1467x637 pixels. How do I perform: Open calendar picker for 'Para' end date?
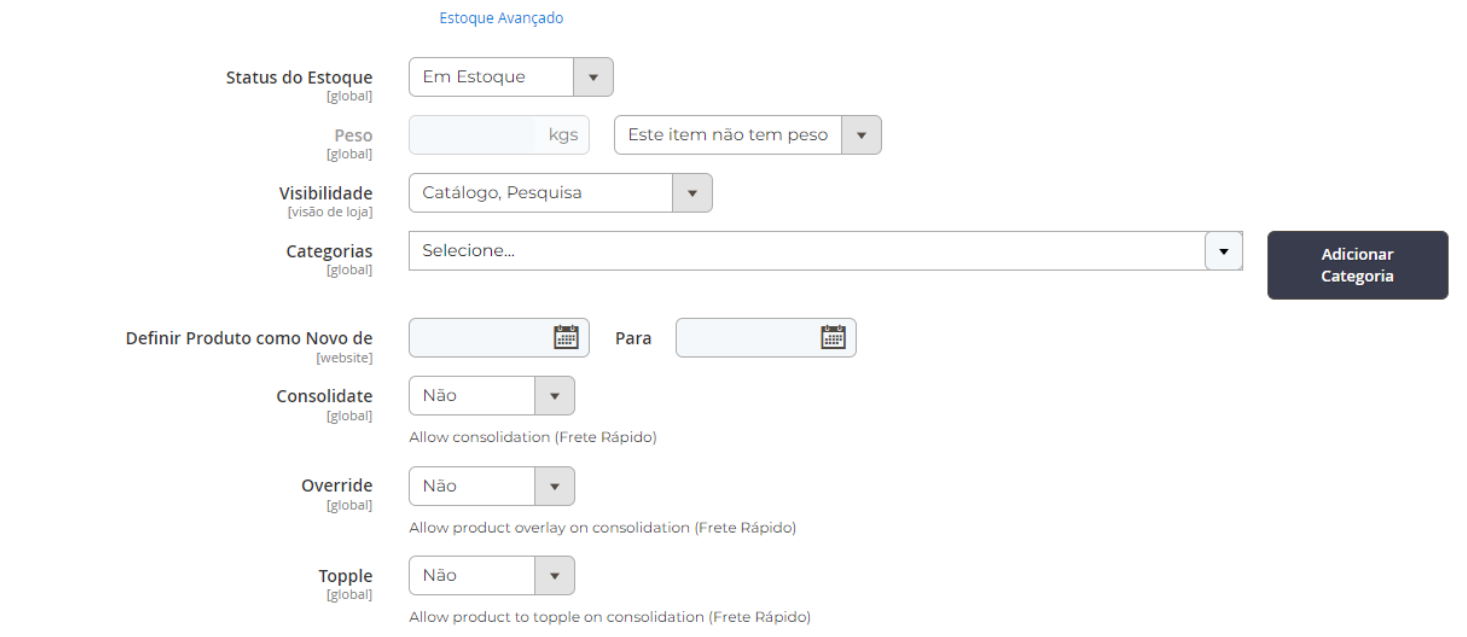click(833, 337)
